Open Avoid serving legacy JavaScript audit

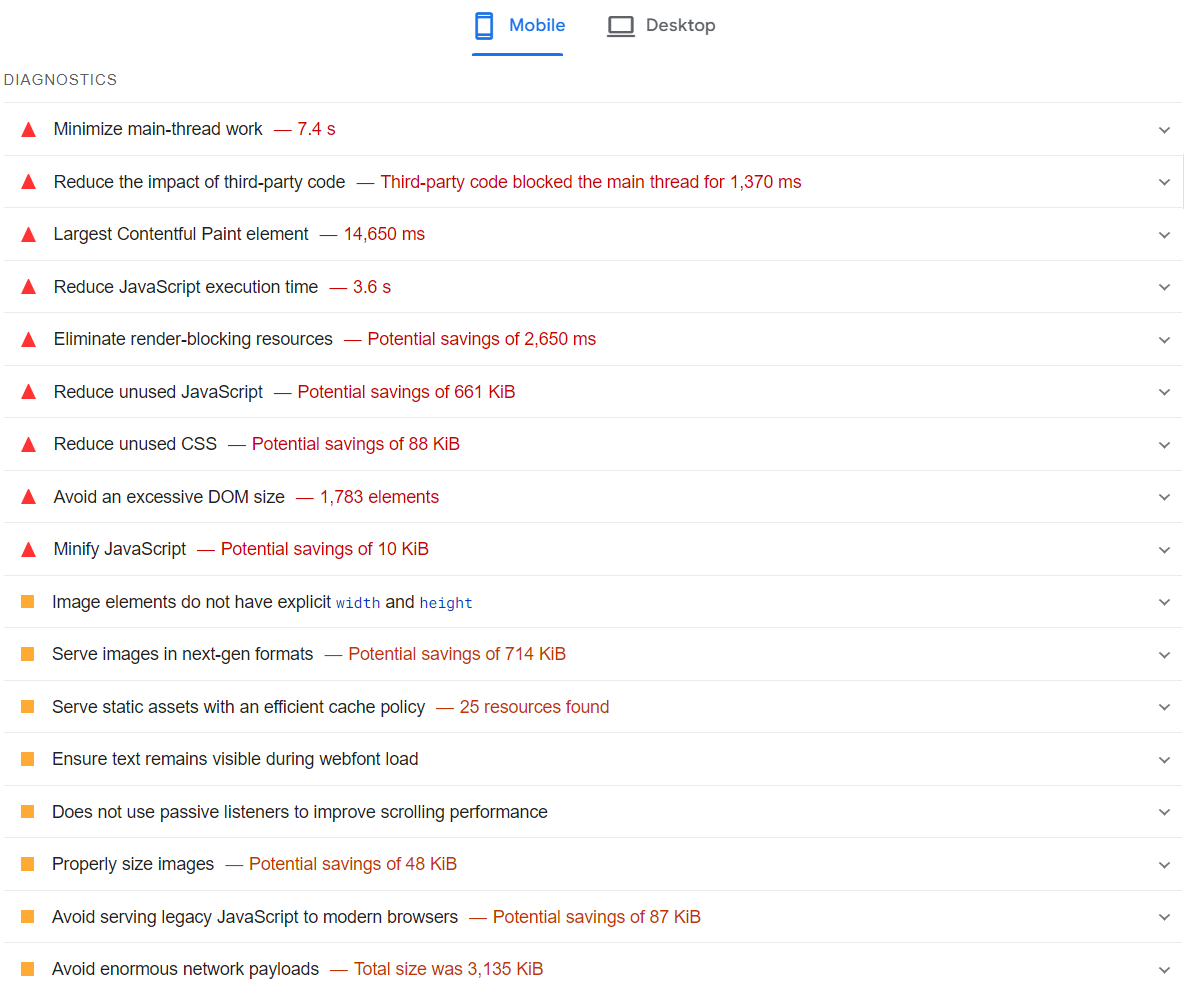[255, 917]
